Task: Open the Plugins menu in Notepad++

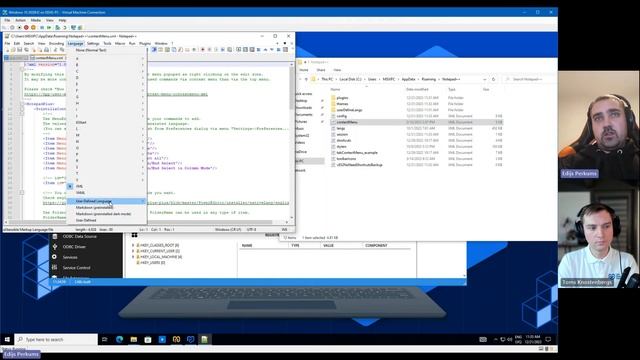Action: pyautogui.click(x=145, y=43)
